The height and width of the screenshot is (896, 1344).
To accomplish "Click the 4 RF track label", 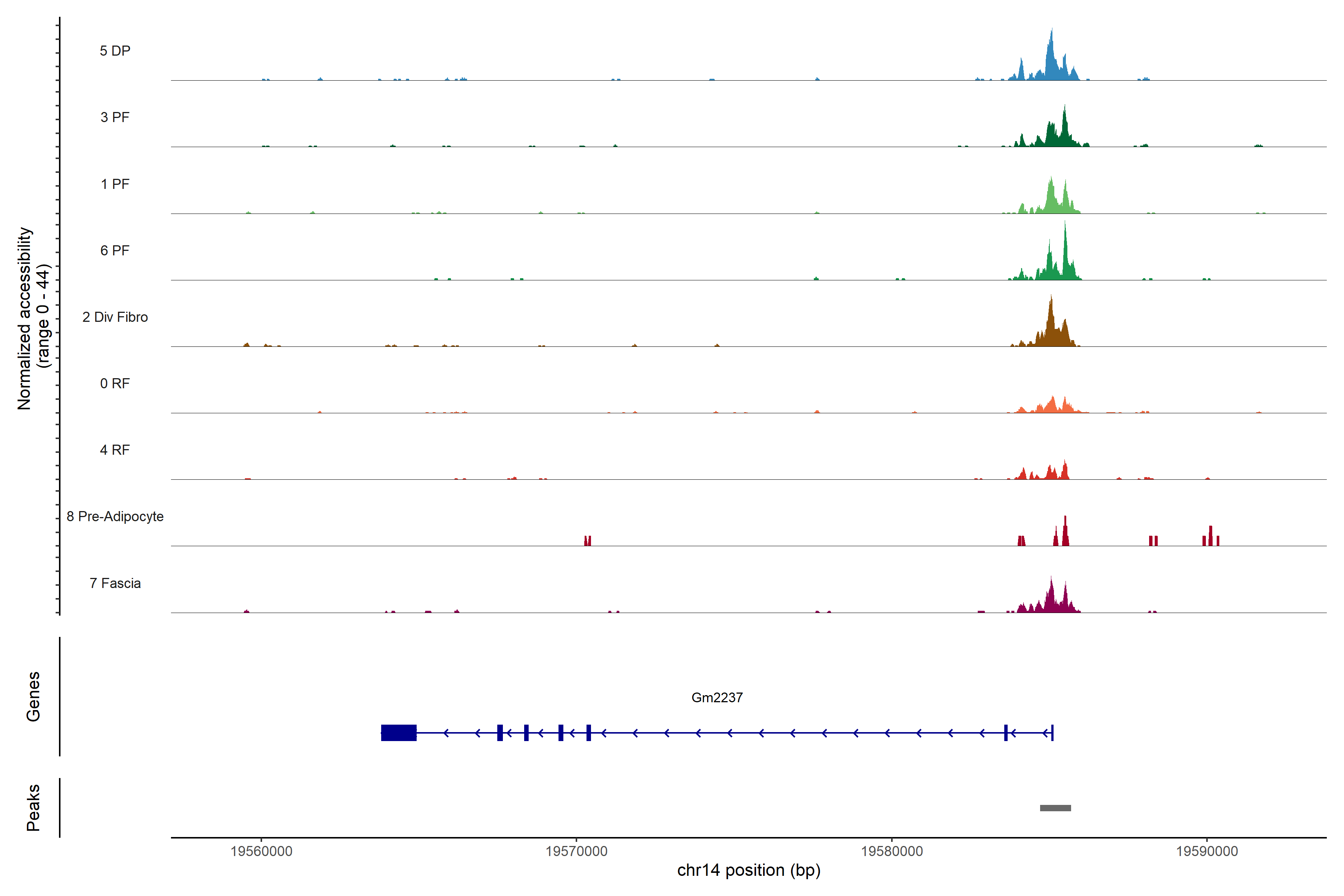I will [x=115, y=450].
